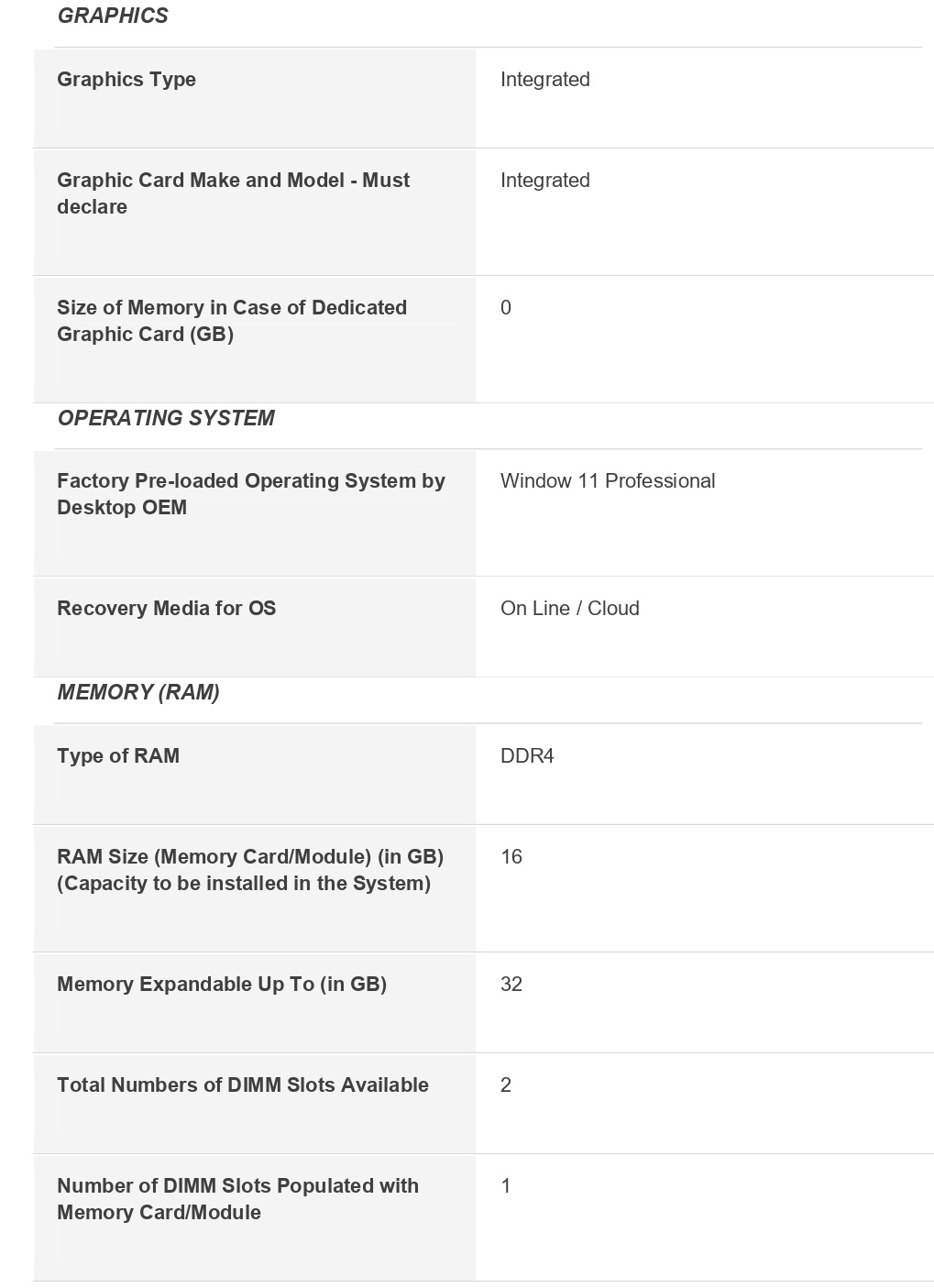Click the Type of RAM label

118,755
